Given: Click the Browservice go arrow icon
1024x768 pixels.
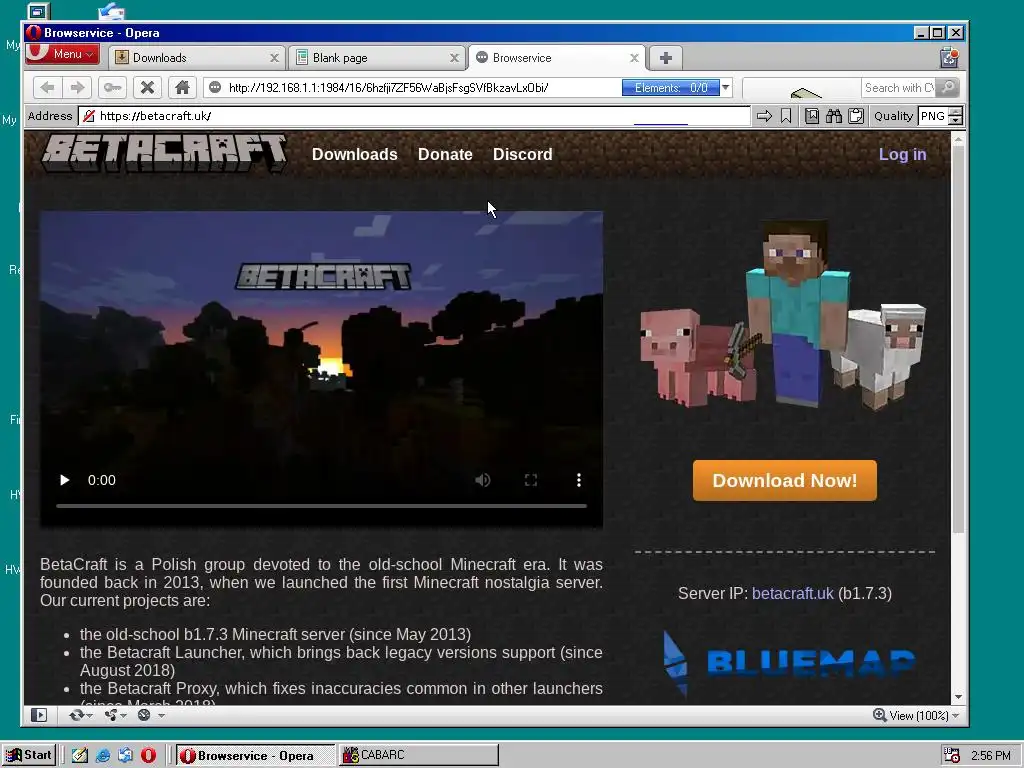Looking at the screenshot, I should coord(764,116).
